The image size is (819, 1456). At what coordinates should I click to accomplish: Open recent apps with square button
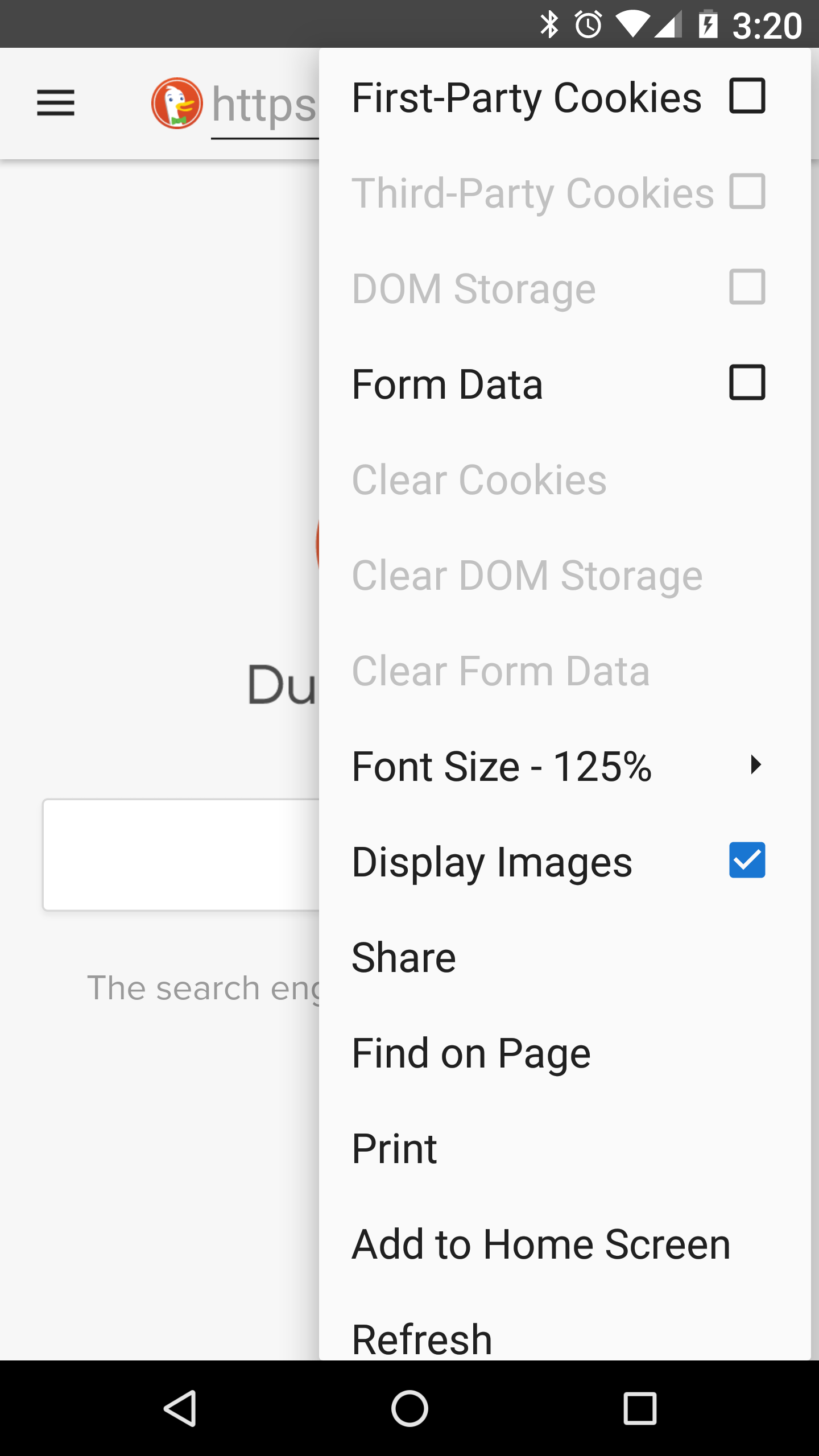[640, 1408]
